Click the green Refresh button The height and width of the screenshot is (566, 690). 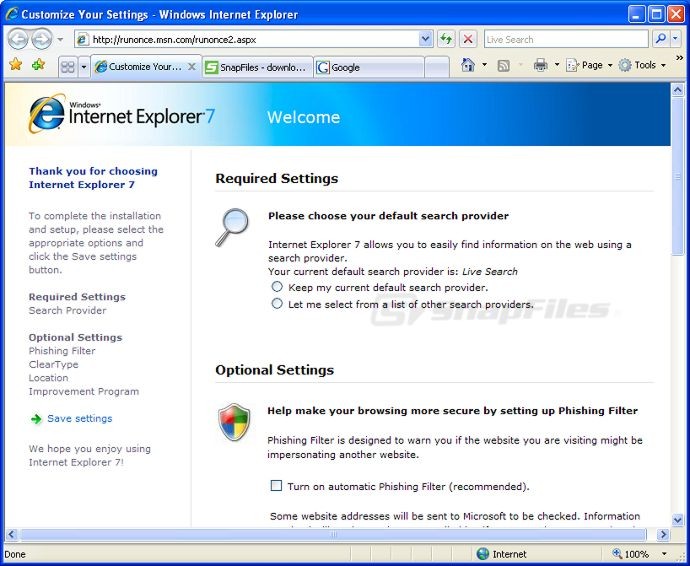[x=446, y=40]
